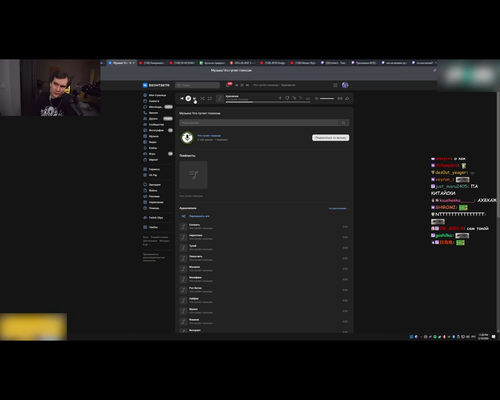Open Реклама in the left sidebar
Viewport: 500px width, 400px height.
(x=152, y=196)
